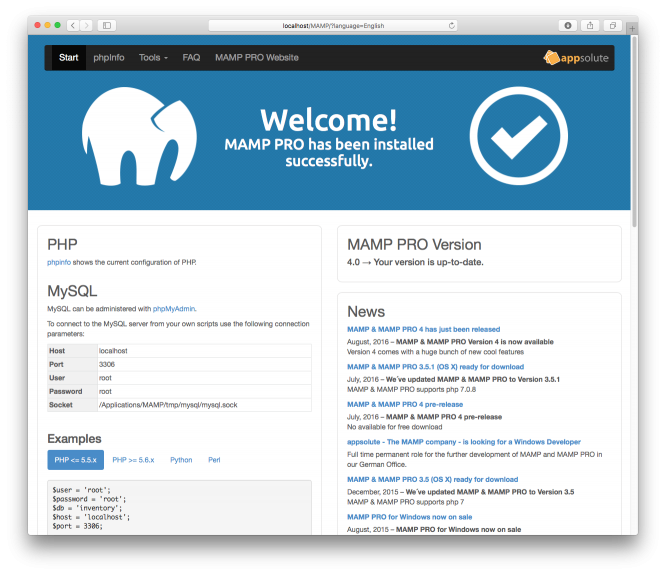Open the MAMP PRO 3.5 (OS X) news link
This screenshot has height=575, width=666.
pos(432,479)
